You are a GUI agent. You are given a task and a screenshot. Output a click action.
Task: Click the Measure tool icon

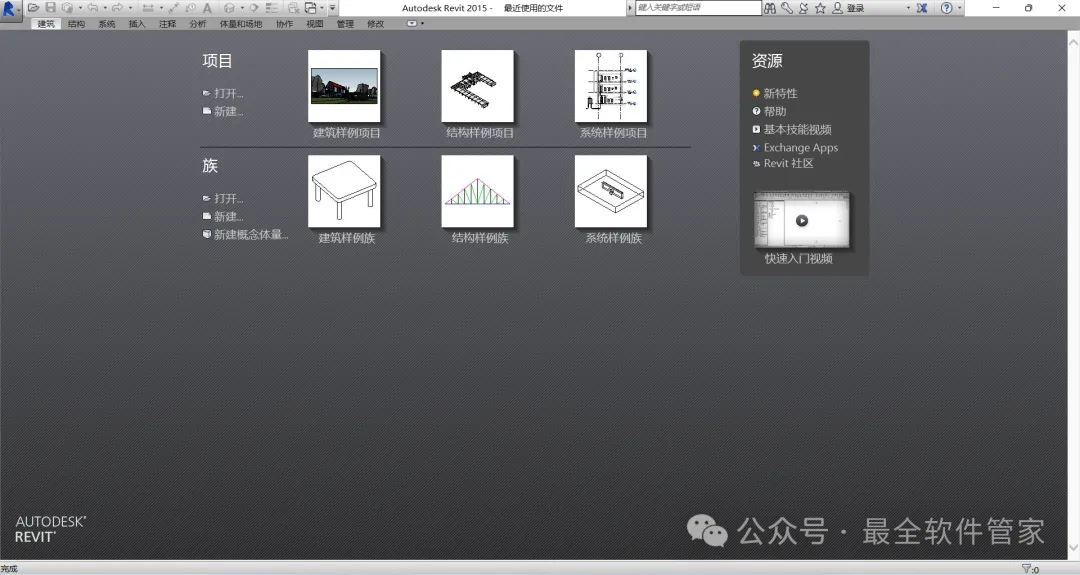147,8
